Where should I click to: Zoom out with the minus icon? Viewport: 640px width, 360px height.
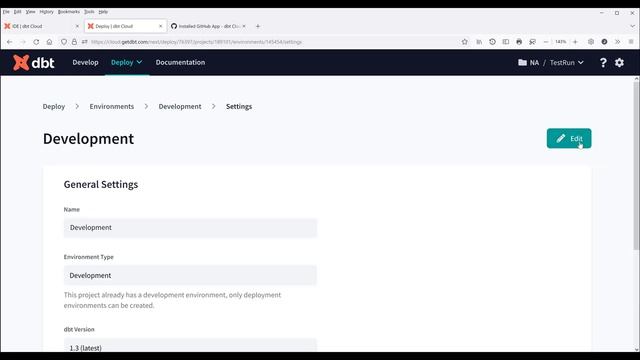click(x=546, y=42)
